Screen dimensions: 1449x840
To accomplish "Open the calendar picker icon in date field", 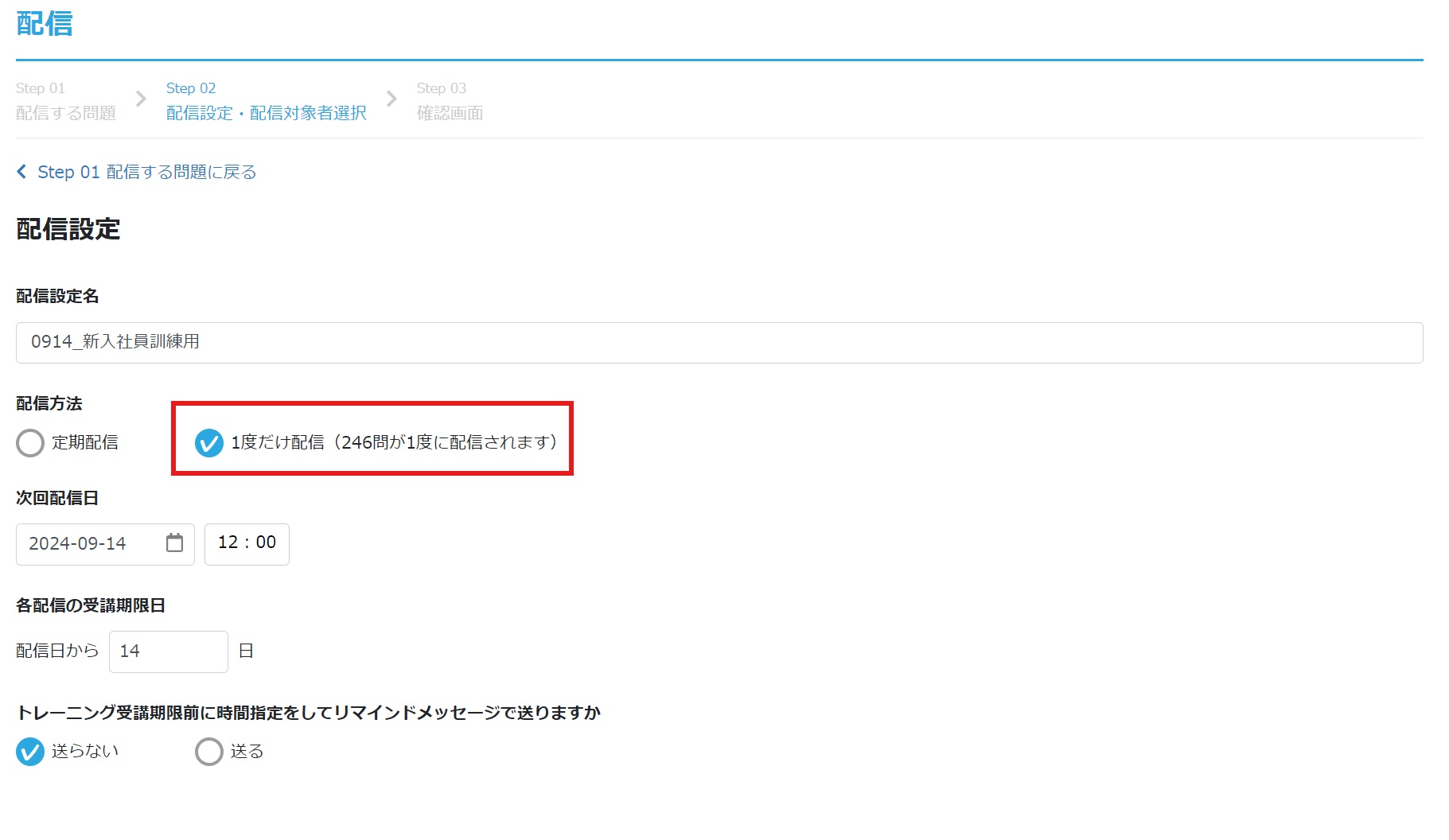I will (x=174, y=543).
